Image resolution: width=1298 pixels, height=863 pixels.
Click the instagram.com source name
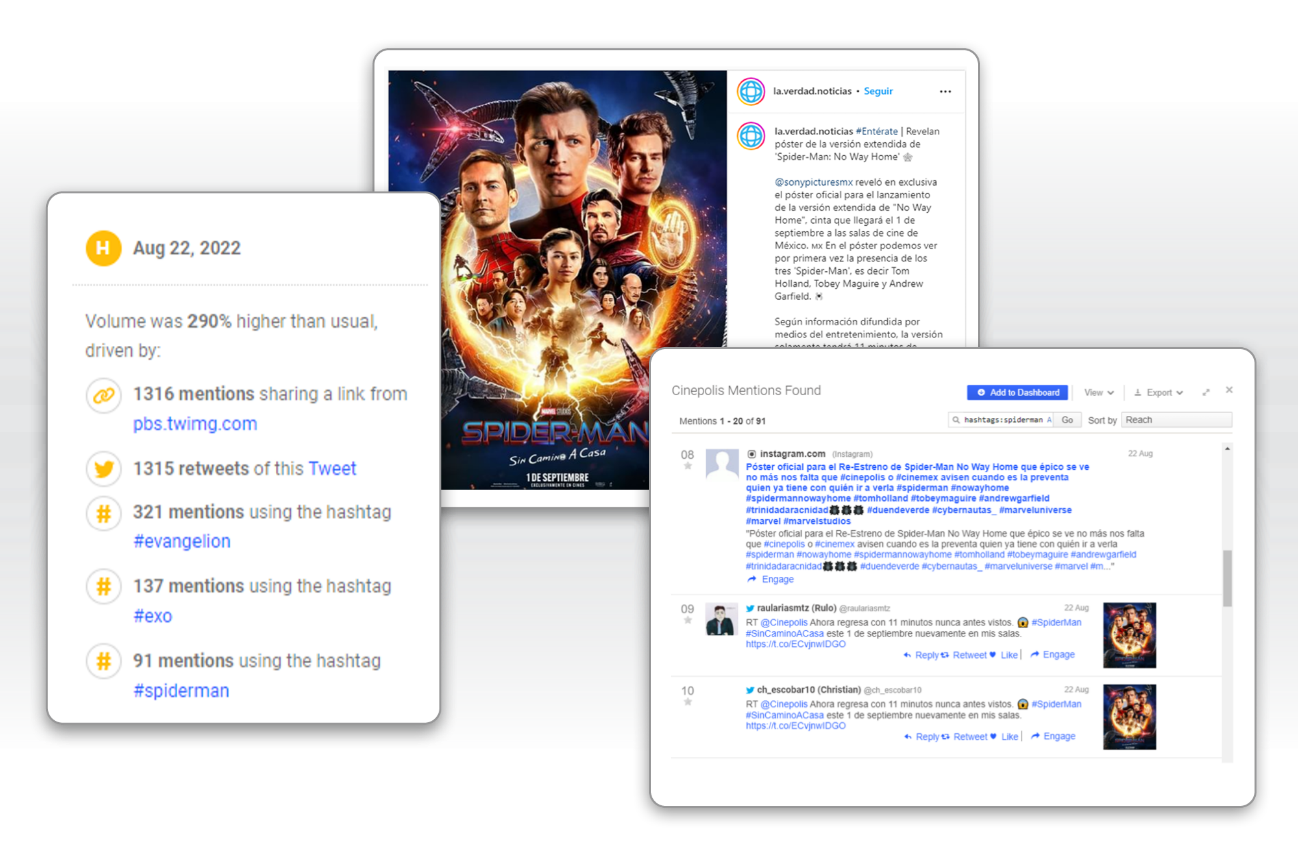[x=793, y=454]
